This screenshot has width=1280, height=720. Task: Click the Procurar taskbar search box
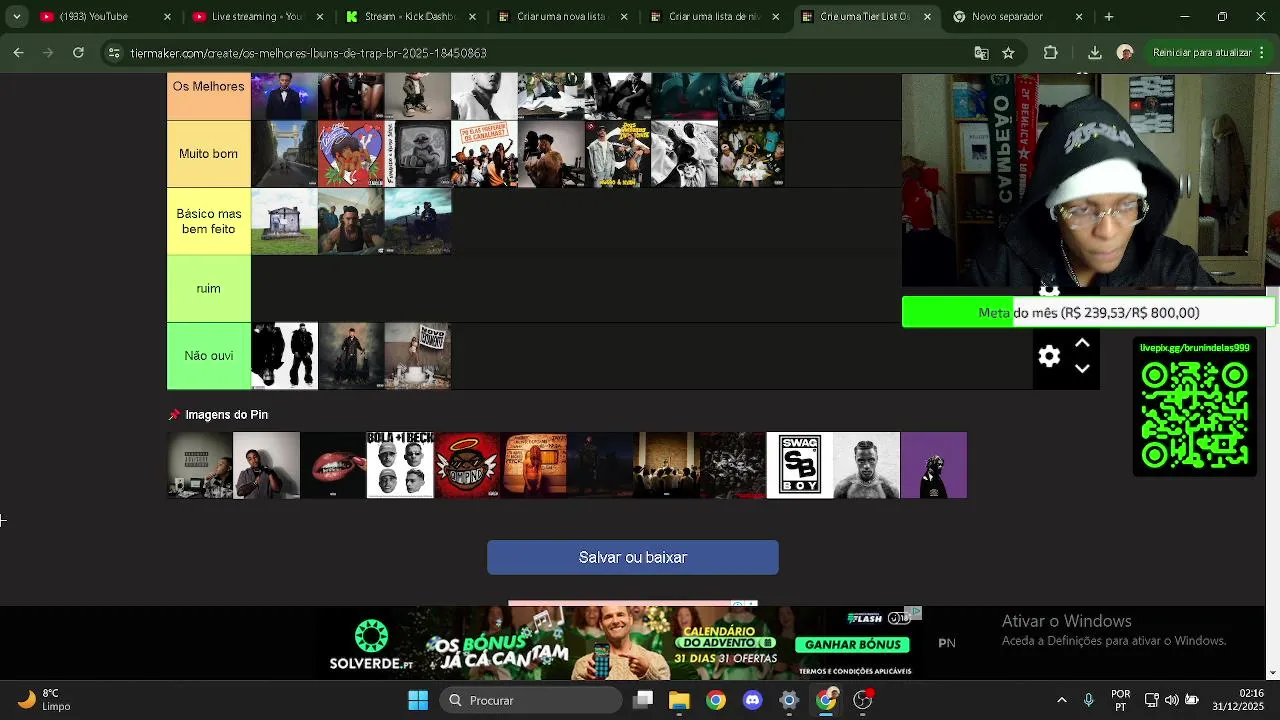pos(531,700)
